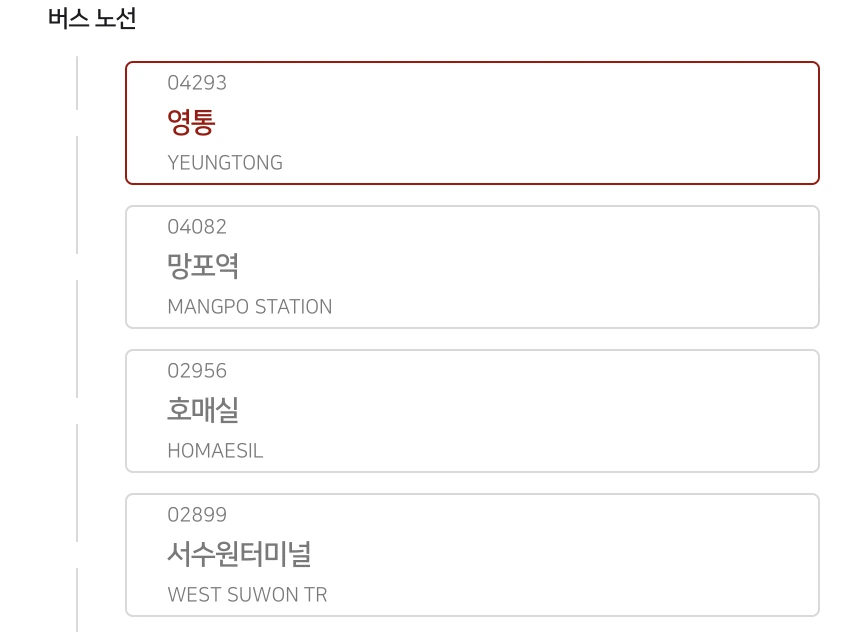This screenshot has height=632, width=844.
Task: Click the station code 04082
Action: [x=198, y=228]
